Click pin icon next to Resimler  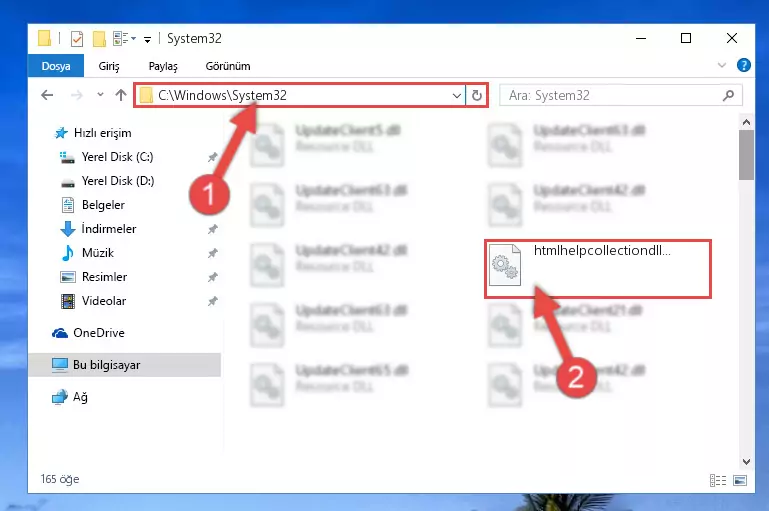(212, 277)
